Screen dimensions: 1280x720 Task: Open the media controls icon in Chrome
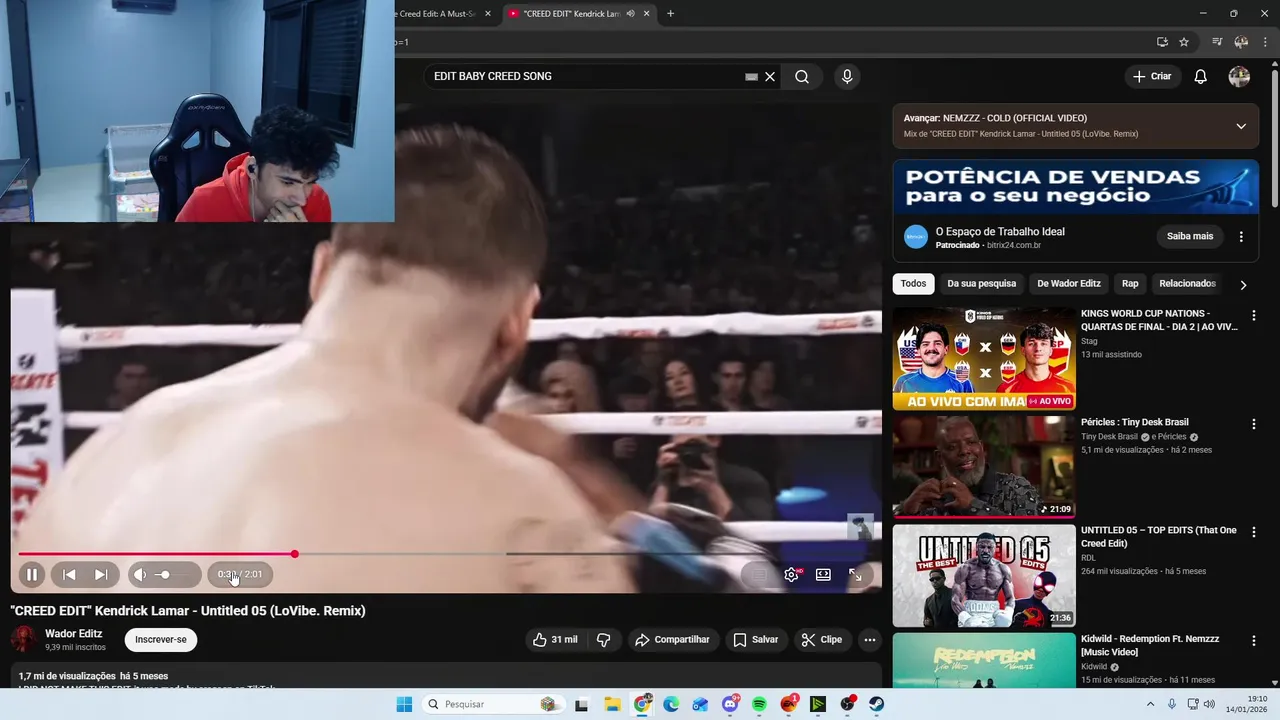(x=1217, y=42)
